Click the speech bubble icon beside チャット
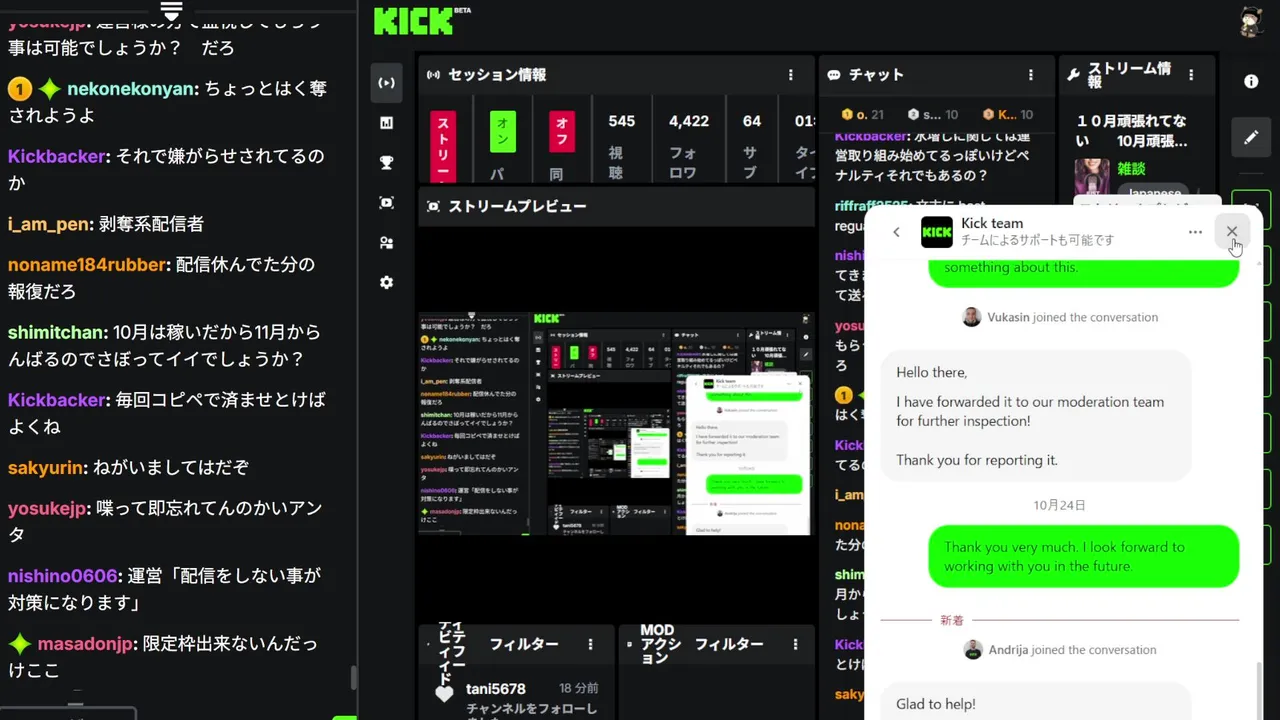1280x720 pixels. [834, 75]
